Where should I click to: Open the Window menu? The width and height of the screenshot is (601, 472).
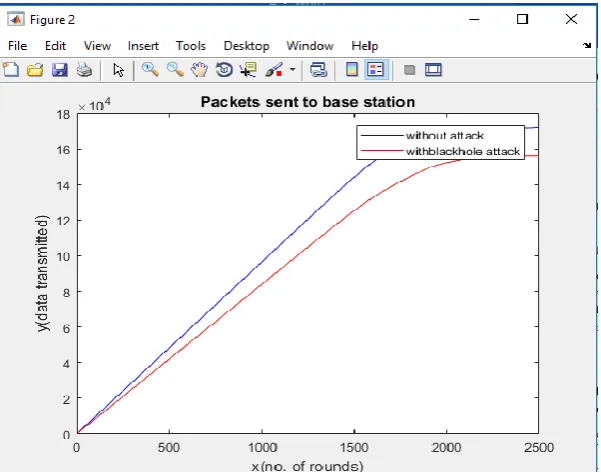click(x=310, y=46)
